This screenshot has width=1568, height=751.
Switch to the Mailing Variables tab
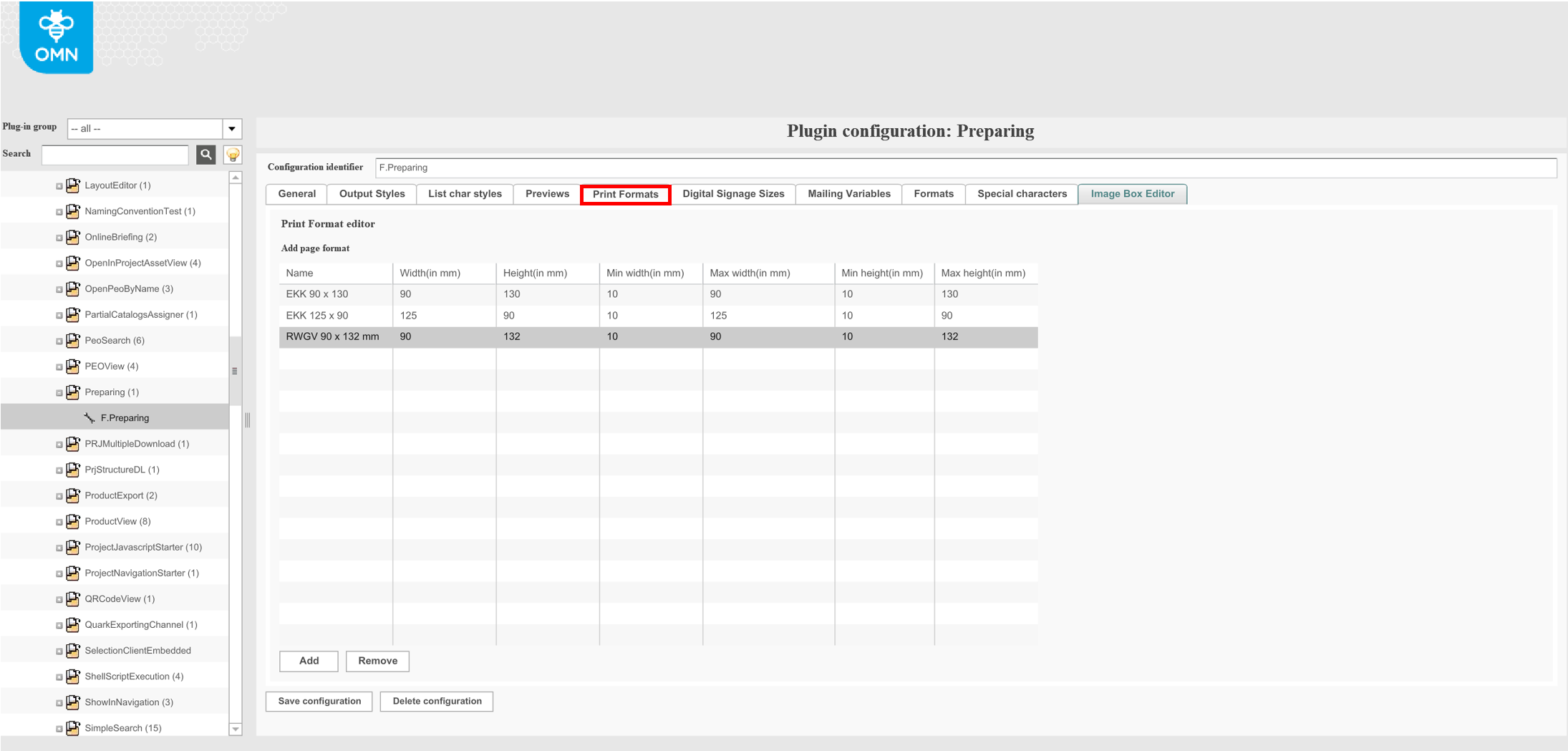848,193
